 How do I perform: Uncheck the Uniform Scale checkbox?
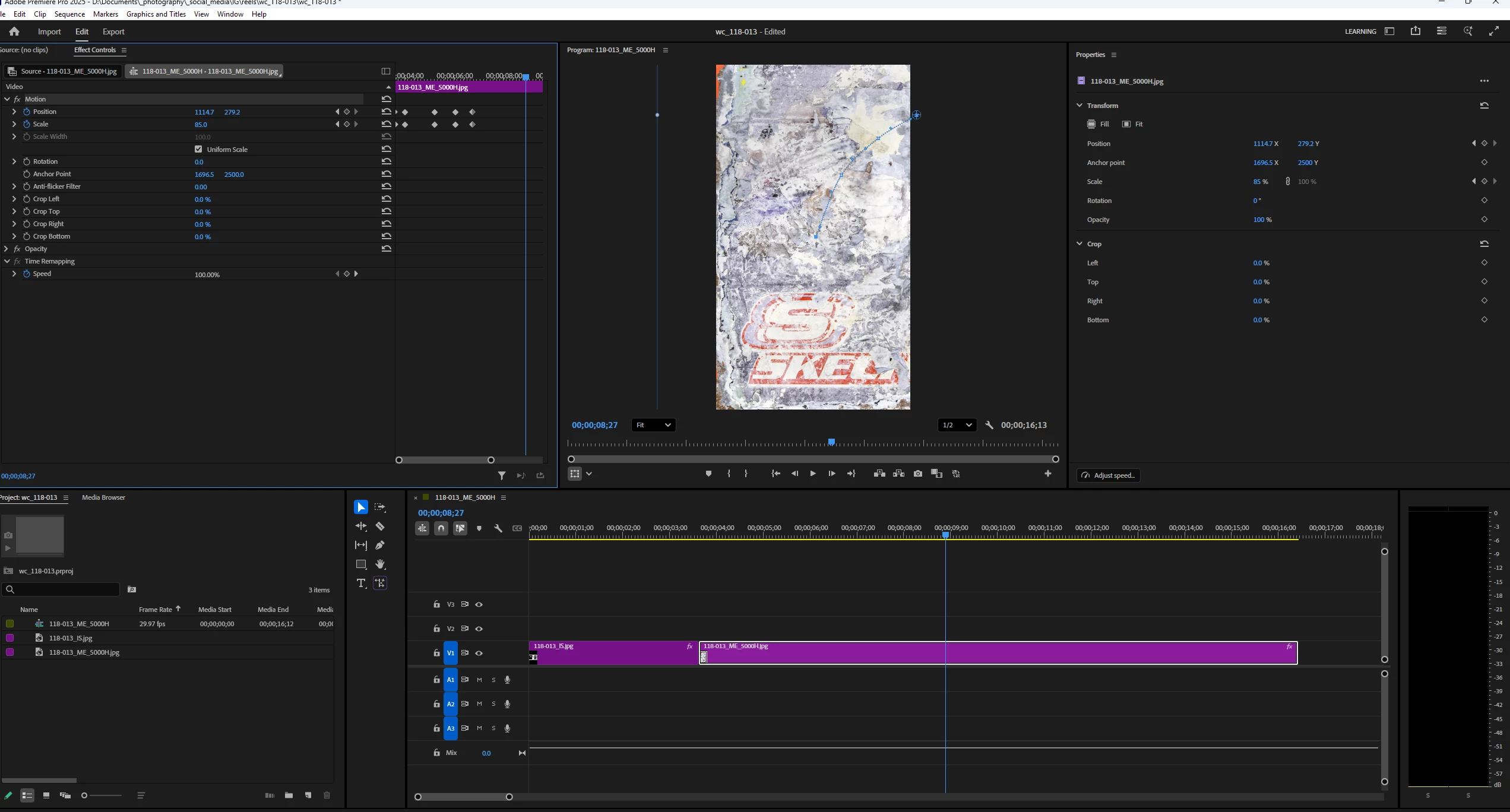[x=198, y=149]
